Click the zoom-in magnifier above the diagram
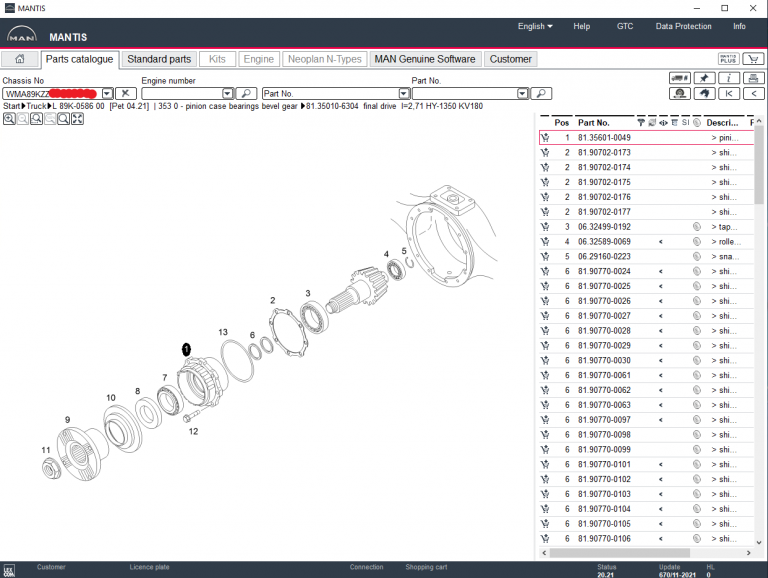Screen dimensions: 768x578 point(9,119)
